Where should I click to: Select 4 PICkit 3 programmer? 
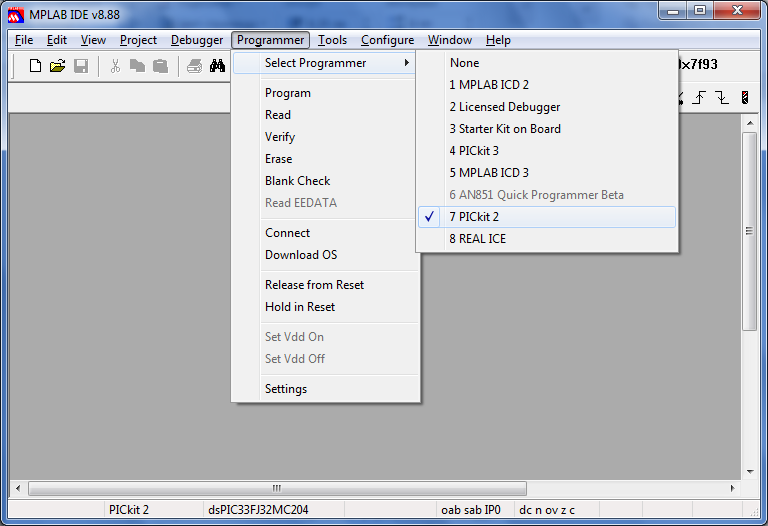547,151
